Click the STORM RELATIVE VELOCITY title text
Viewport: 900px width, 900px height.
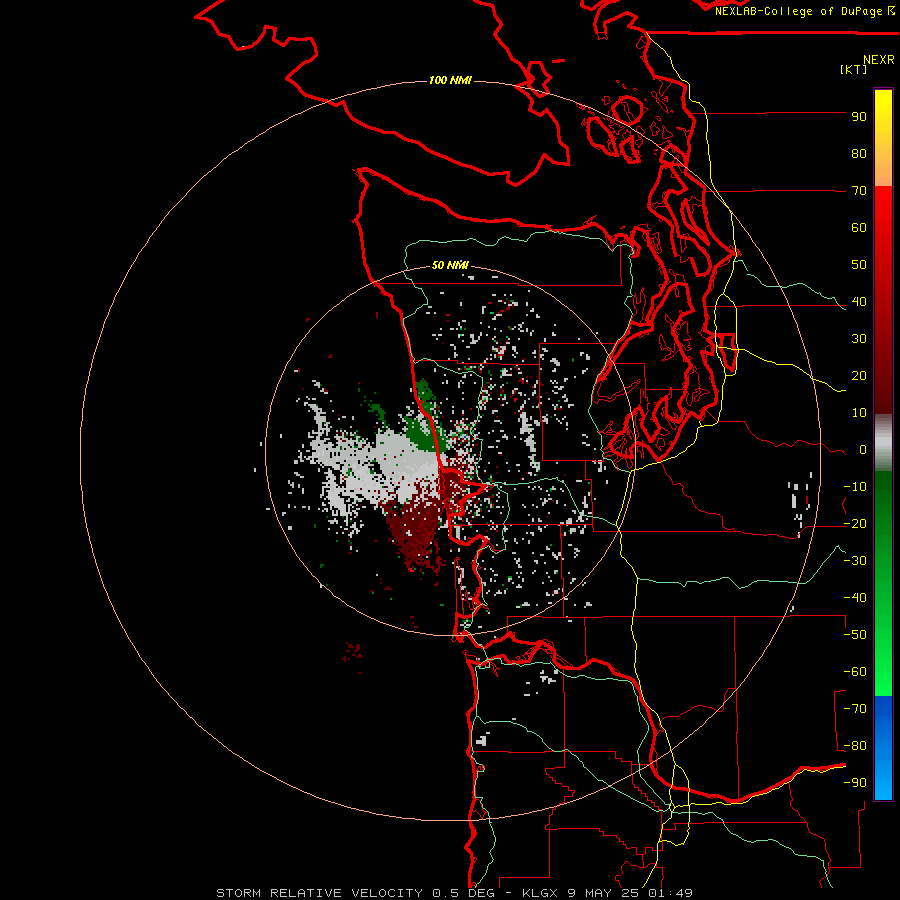click(319, 893)
